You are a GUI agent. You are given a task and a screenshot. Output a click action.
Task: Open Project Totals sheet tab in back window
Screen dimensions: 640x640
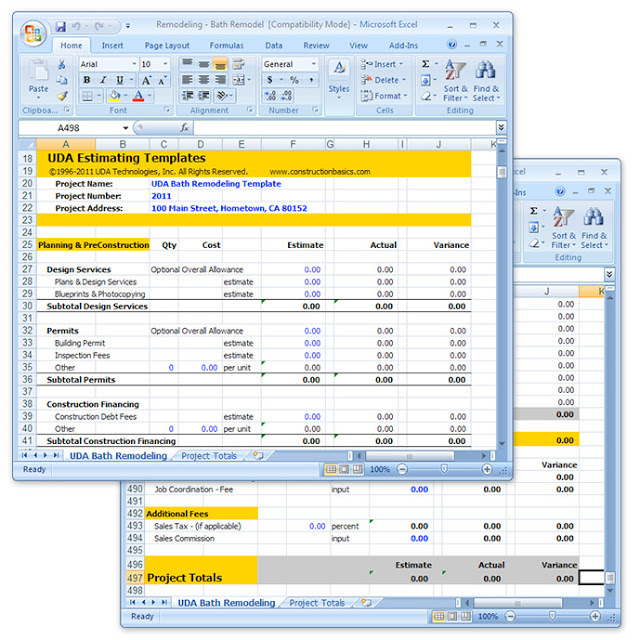(317, 602)
